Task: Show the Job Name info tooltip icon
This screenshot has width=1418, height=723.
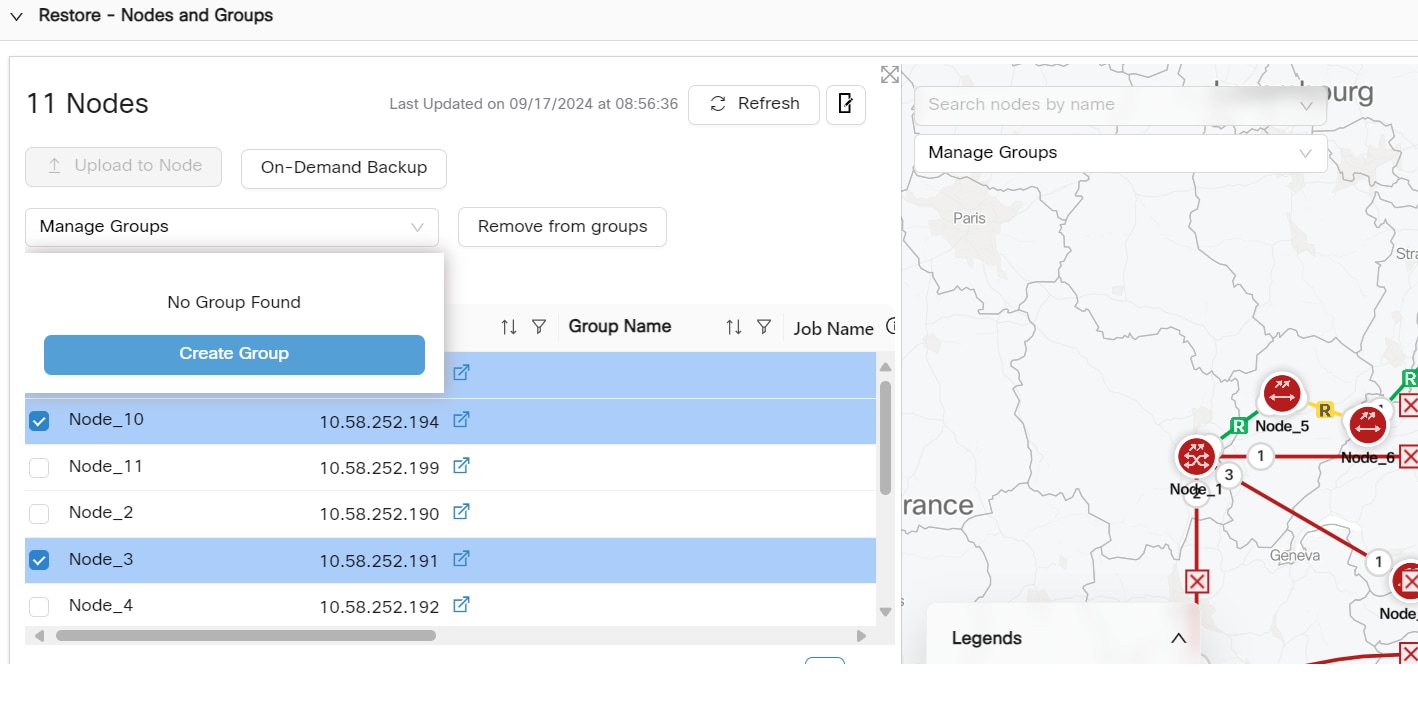Action: coord(891,327)
